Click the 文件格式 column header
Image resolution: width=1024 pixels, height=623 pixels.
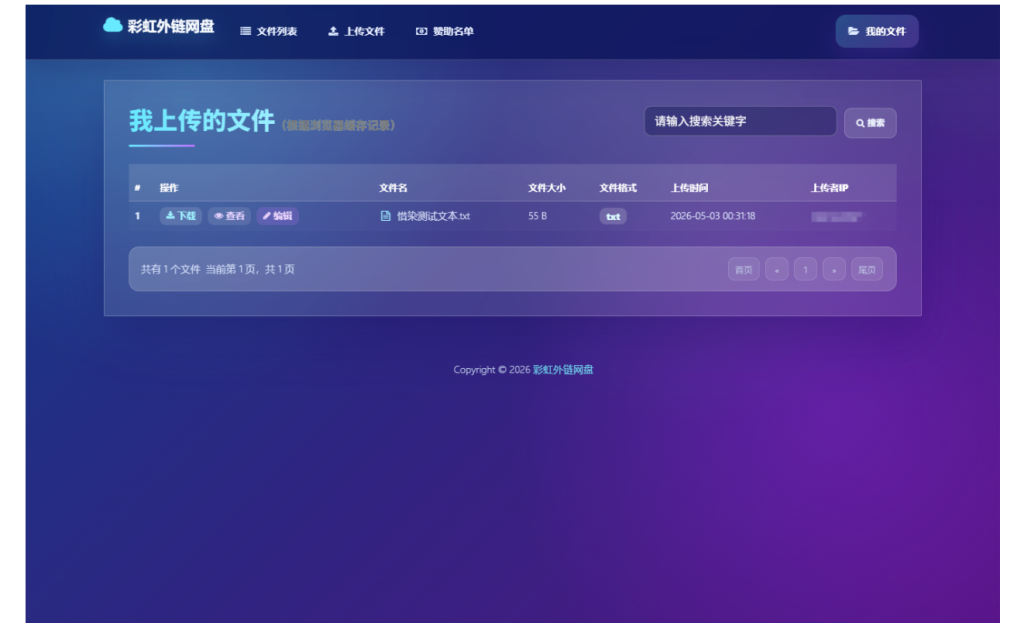click(x=618, y=188)
